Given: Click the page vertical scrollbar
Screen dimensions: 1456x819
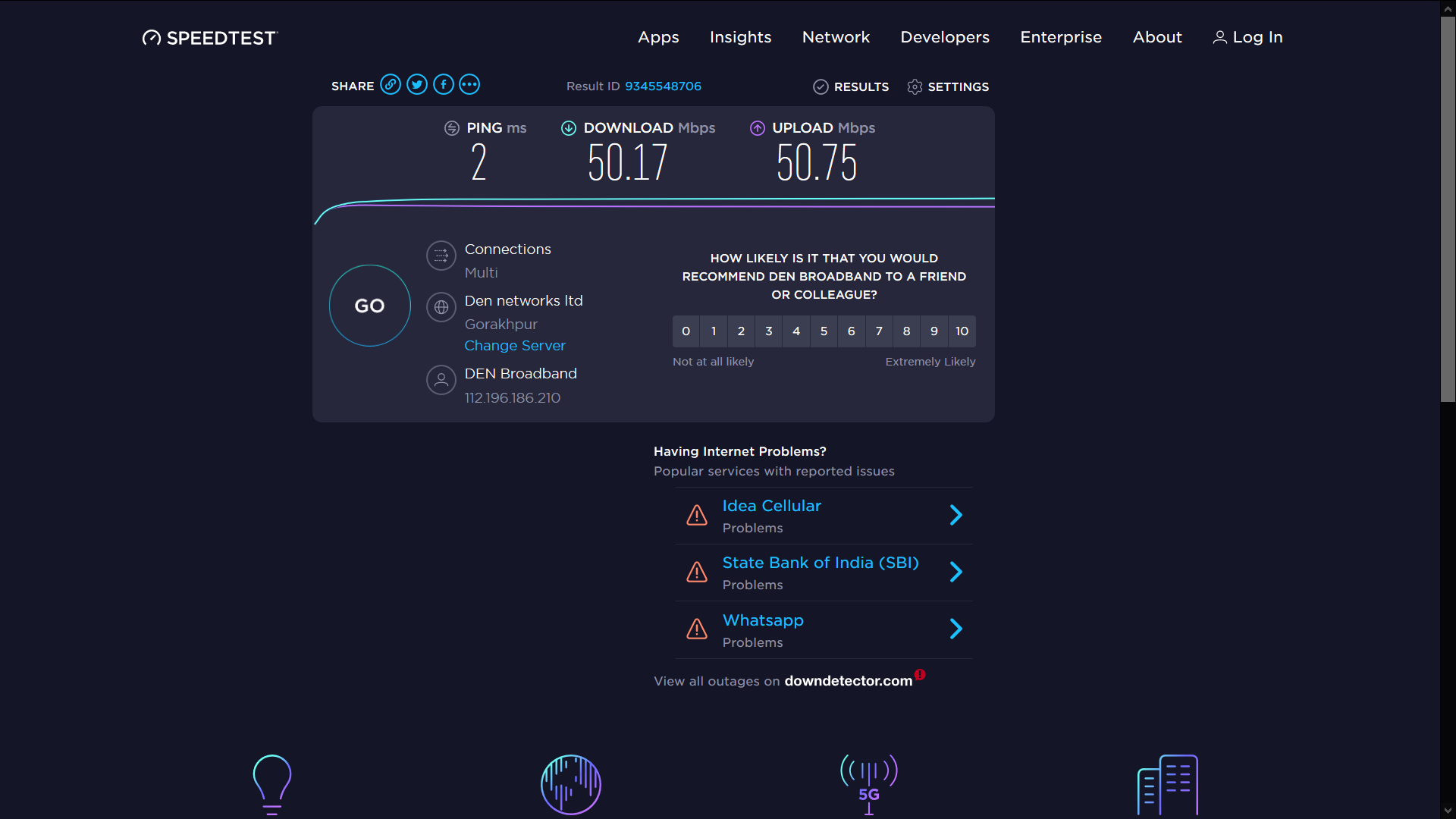Looking at the screenshot, I should click(1448, 209).
